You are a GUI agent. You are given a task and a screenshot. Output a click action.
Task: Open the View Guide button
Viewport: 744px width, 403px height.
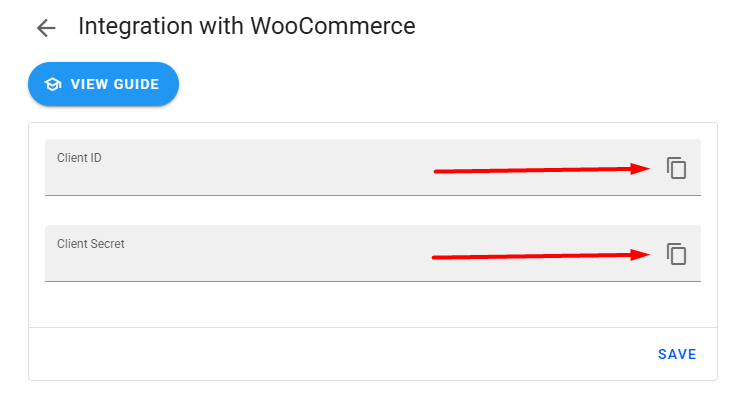(103, 84)
